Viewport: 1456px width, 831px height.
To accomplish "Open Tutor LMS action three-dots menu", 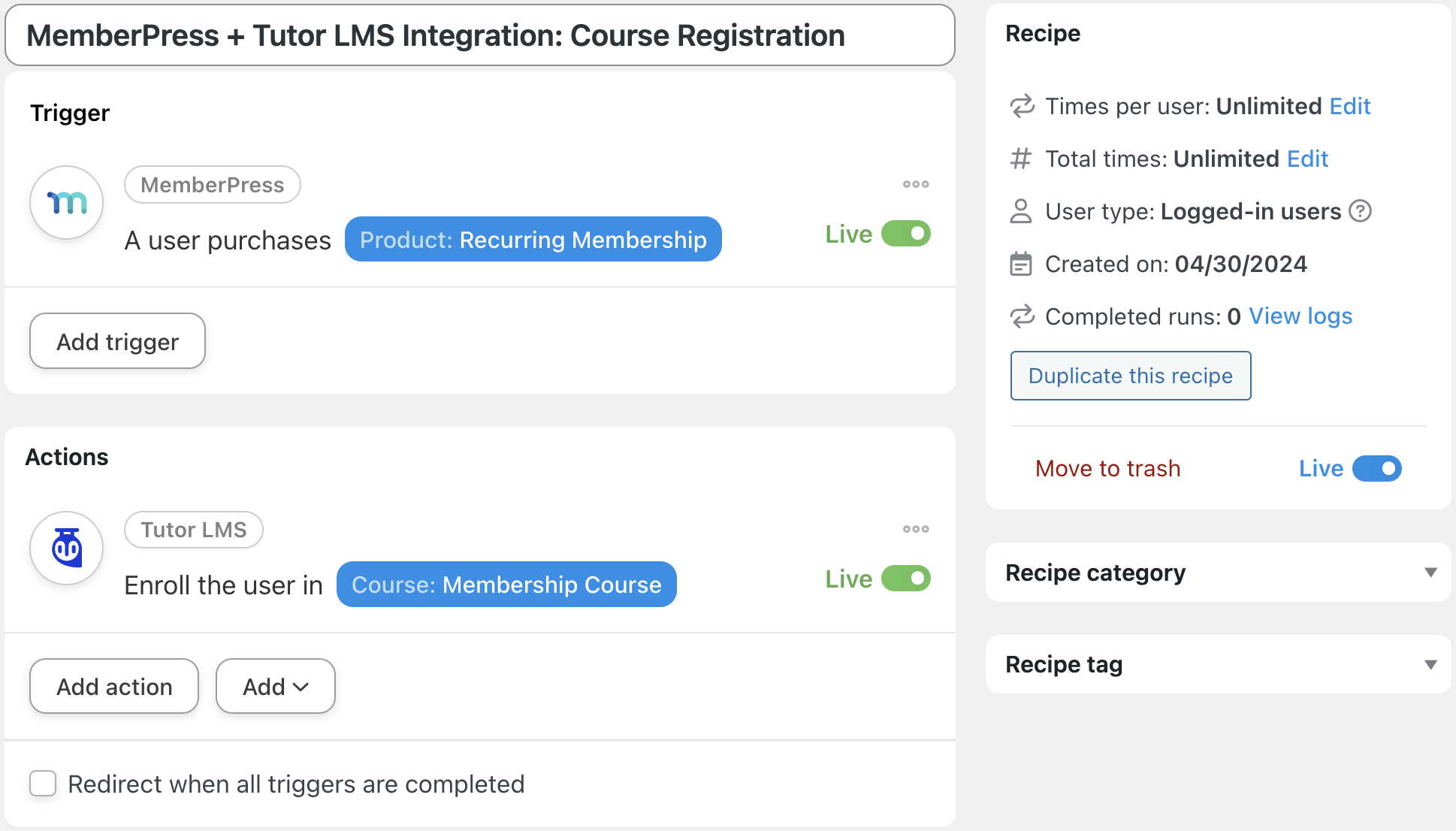I will (x=916, y=529).
